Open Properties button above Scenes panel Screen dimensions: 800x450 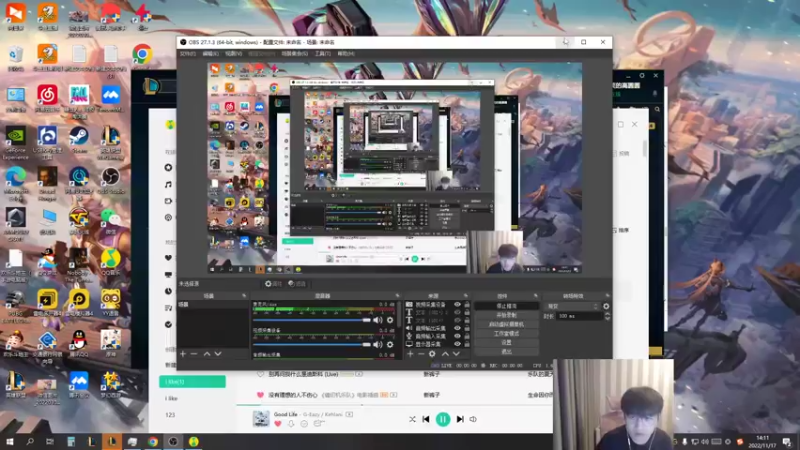click(273, 284)
